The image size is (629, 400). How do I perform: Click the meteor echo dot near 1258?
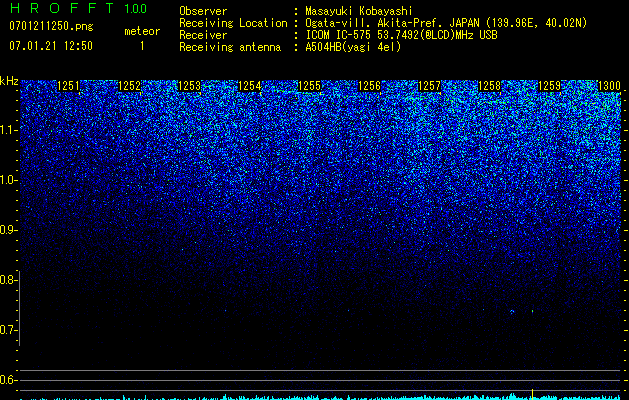point(512,311)
